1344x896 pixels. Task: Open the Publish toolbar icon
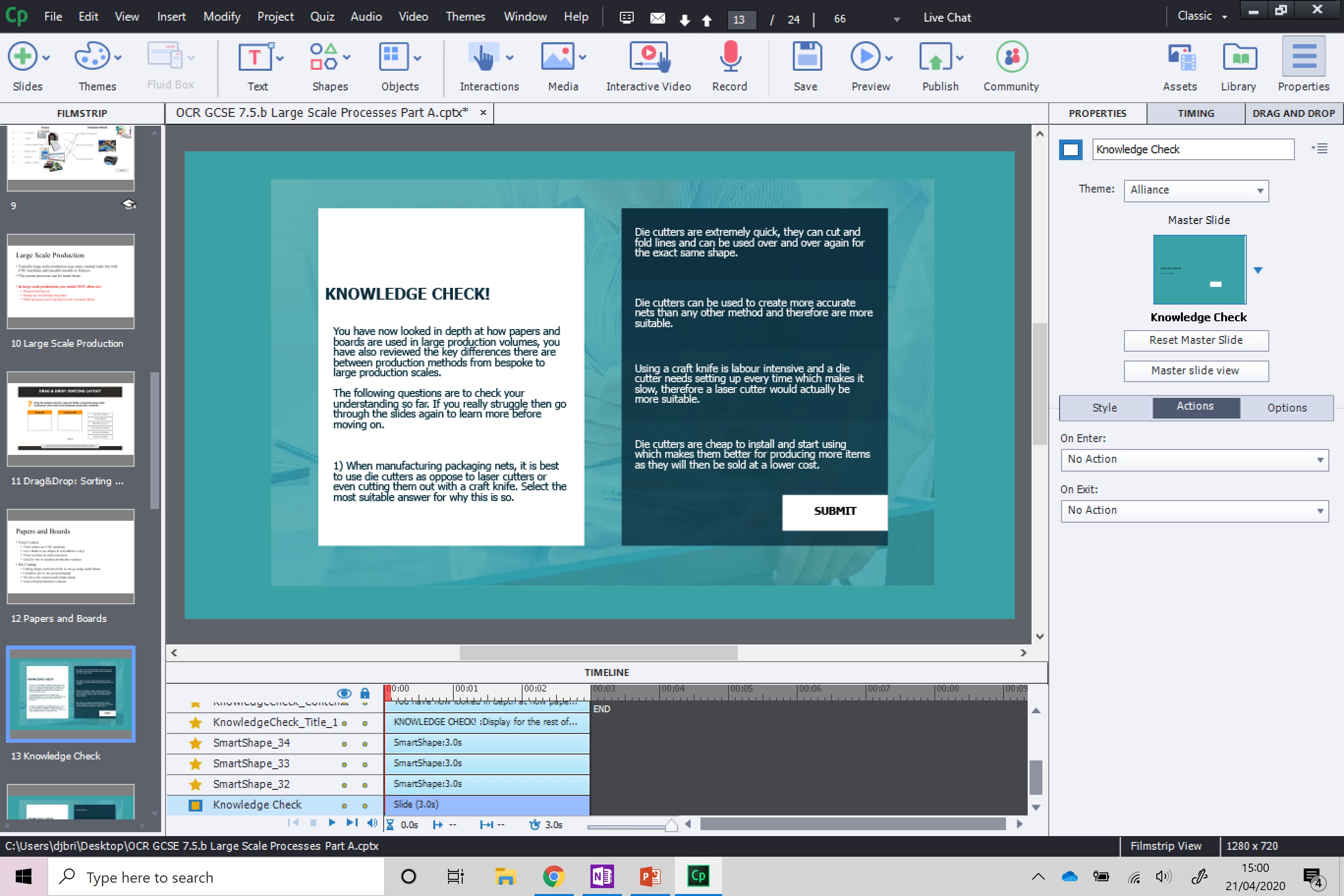935,57
